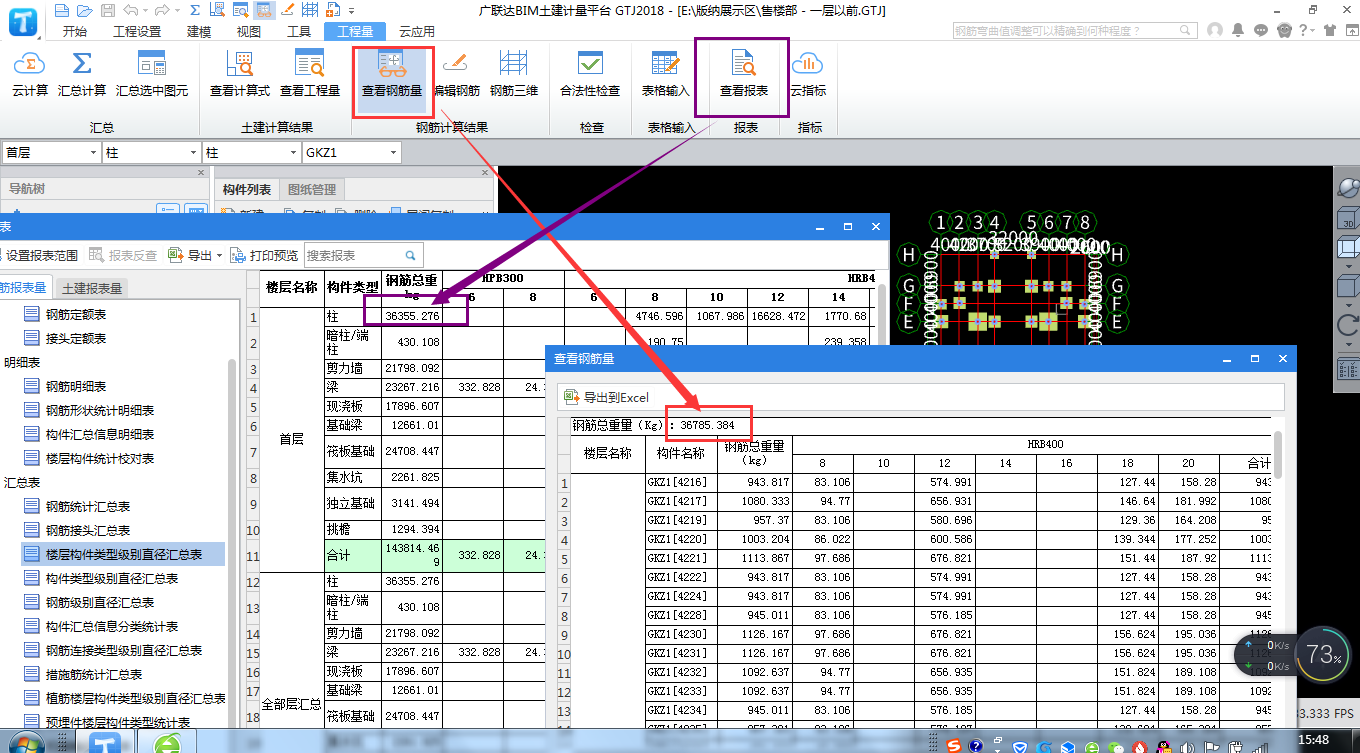Open 查看工程量 view quantities tool

coord(310,74)
